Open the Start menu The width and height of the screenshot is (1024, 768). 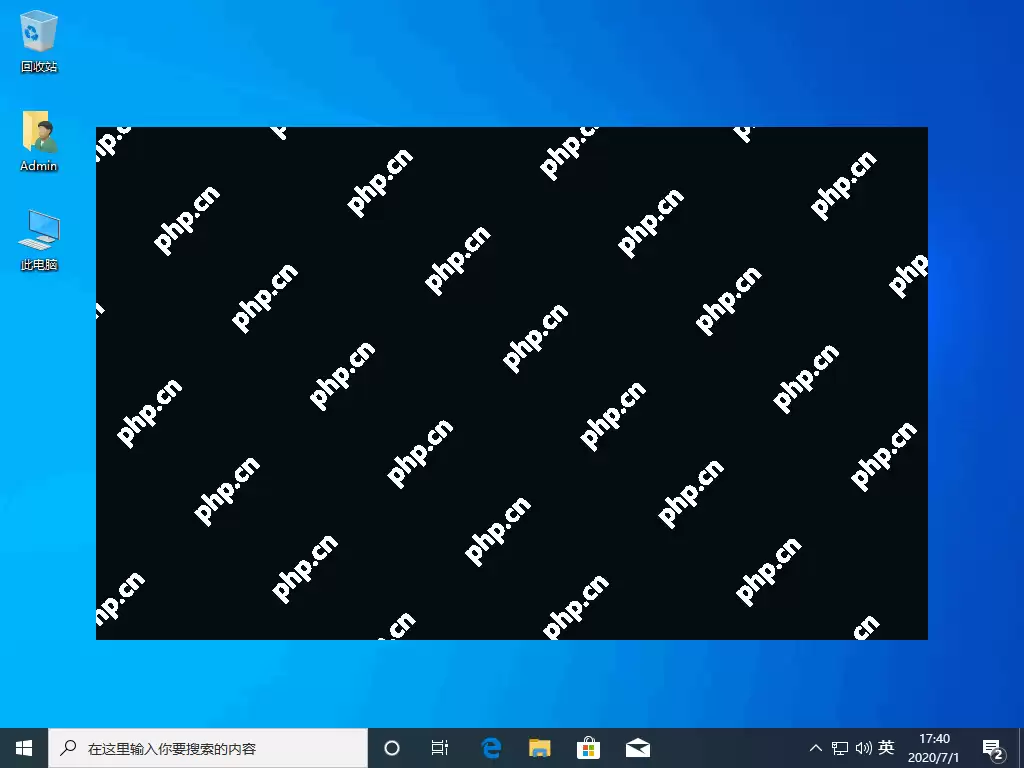(x=22, y=747)
